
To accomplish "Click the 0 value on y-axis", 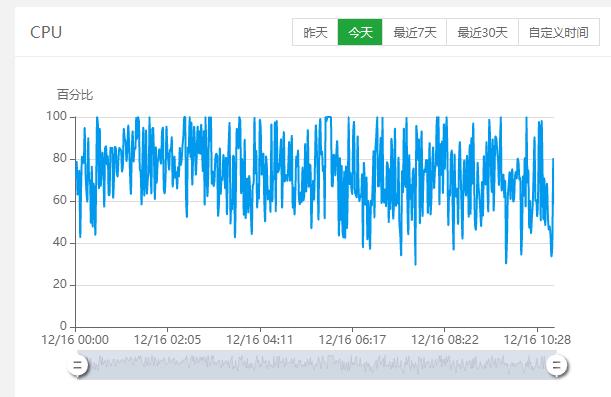I will tap(64, 326).
